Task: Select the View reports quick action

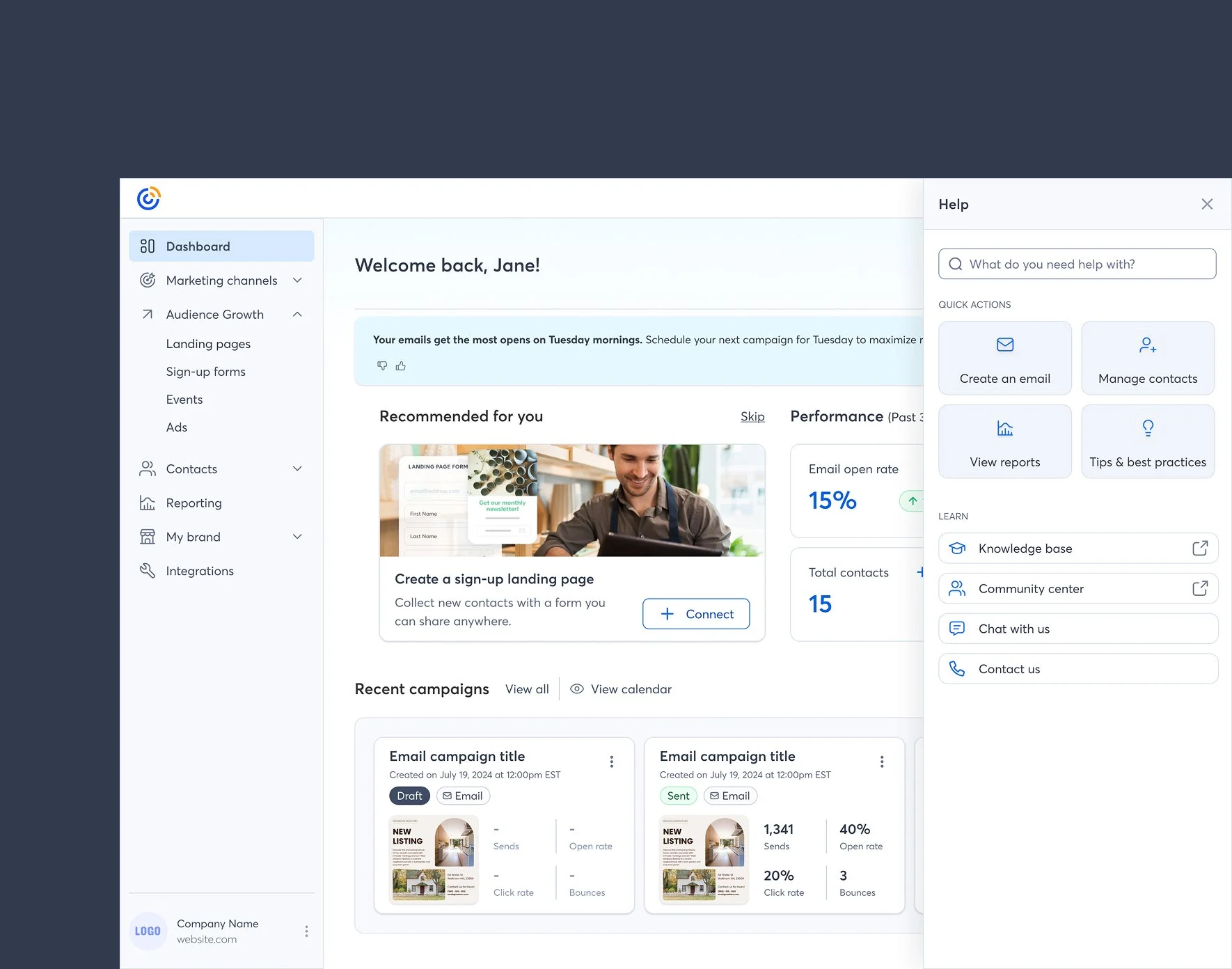Action: 1005,441
